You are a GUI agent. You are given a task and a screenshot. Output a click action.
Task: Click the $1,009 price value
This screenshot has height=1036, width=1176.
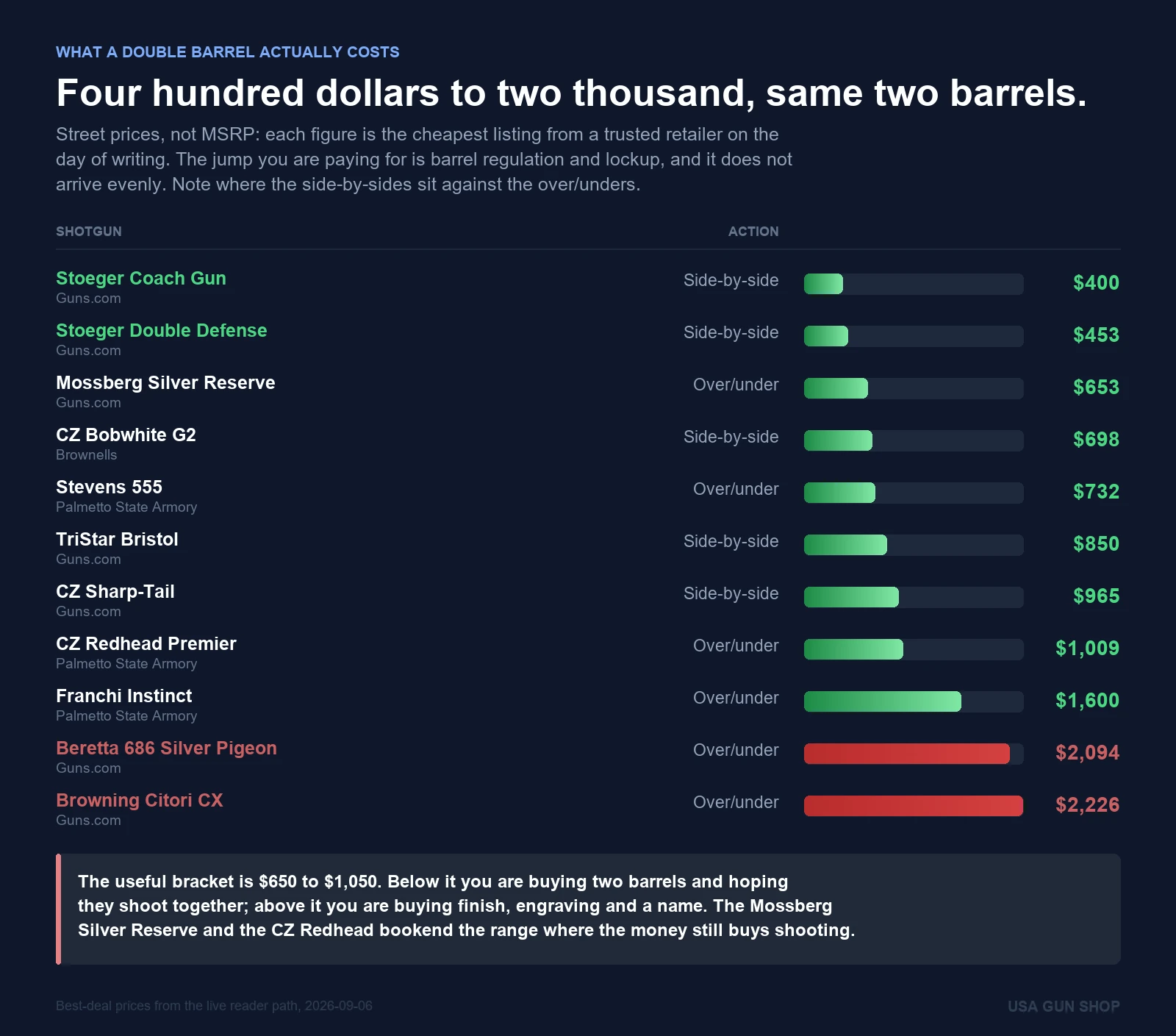tap(1087, 649)
